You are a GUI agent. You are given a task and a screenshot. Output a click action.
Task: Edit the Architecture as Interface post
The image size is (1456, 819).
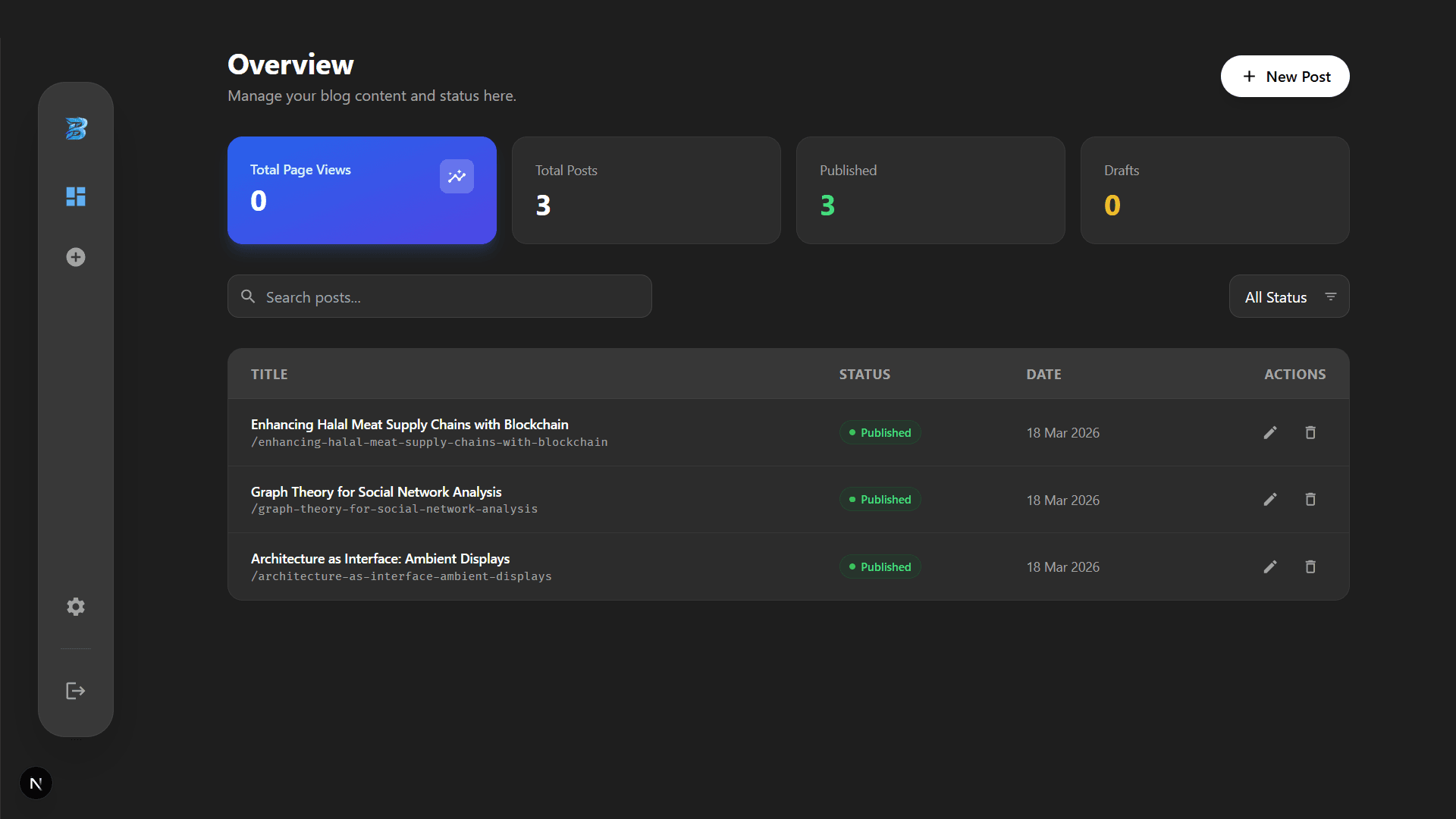tap(1270, 567)
